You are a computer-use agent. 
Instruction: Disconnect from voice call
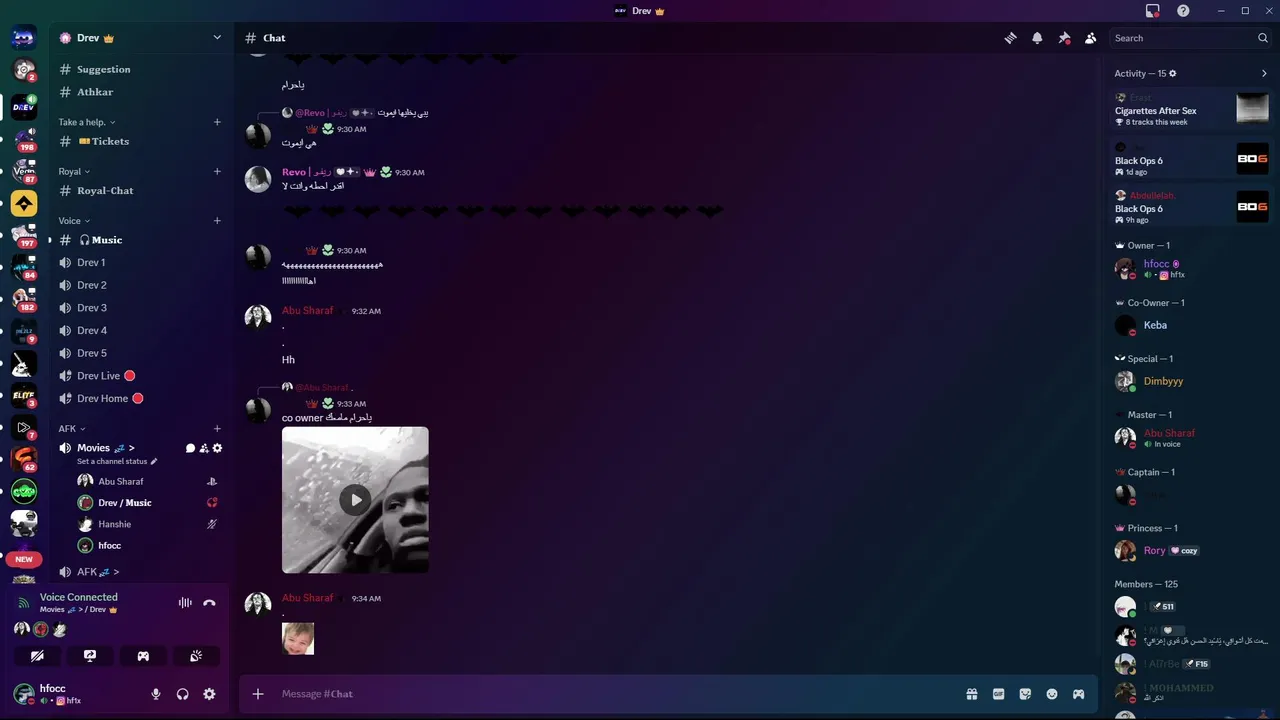pos(209,603)
